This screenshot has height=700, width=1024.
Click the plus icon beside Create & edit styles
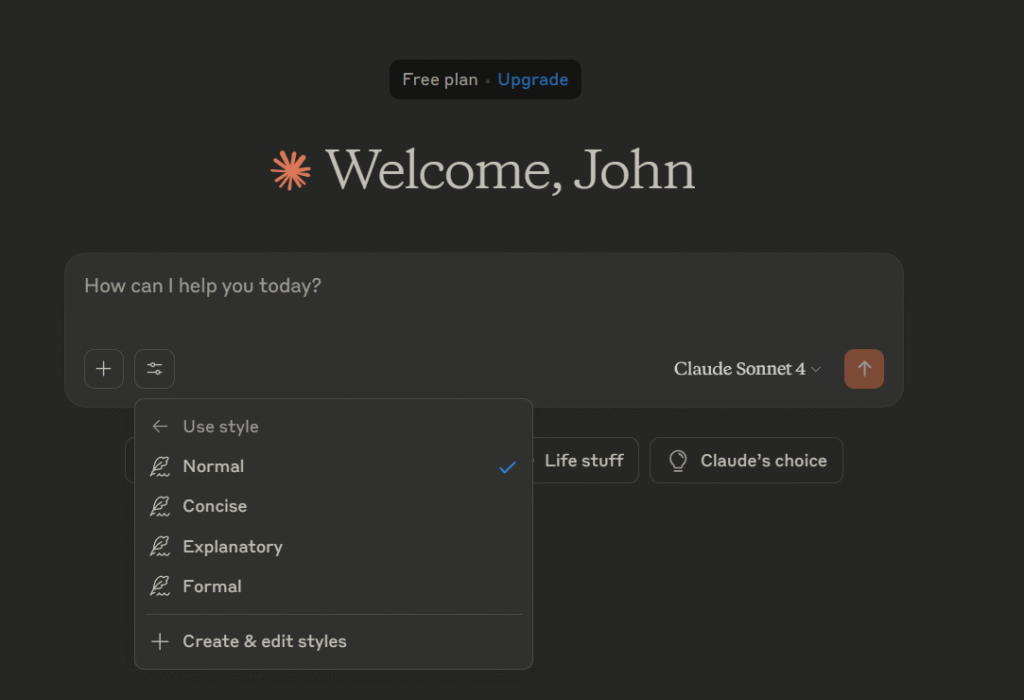160,641
